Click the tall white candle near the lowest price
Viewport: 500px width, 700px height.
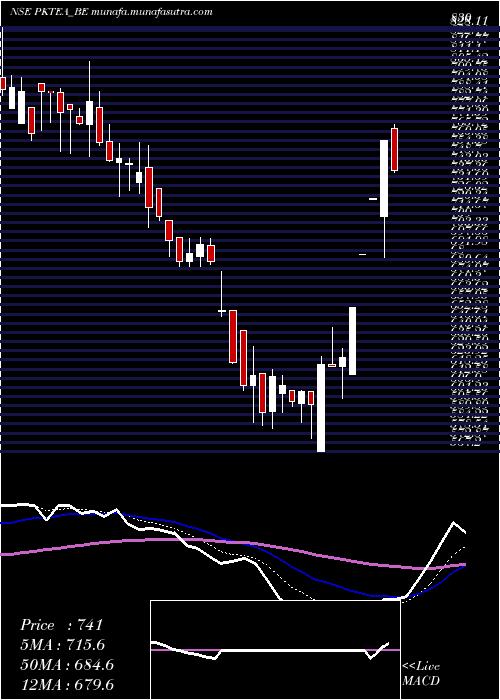point(321,408)
